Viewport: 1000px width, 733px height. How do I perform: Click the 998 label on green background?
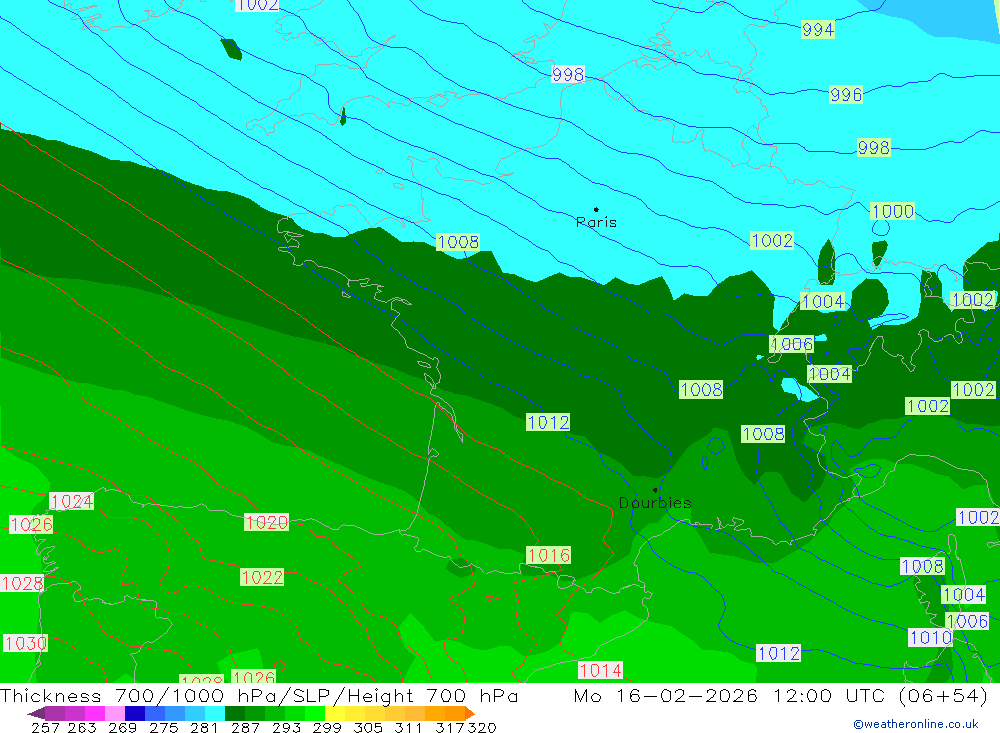pos(873,147)
